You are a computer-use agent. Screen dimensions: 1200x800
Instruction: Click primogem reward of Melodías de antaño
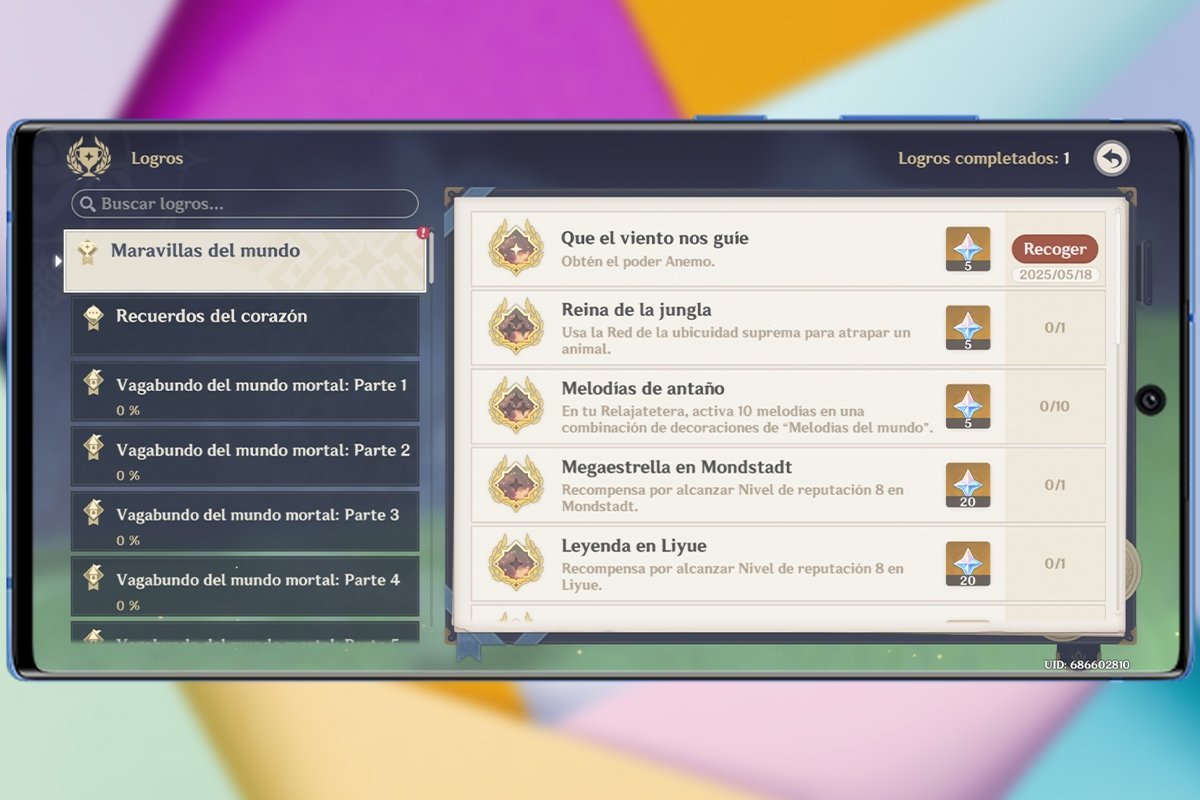coord(968,406)
